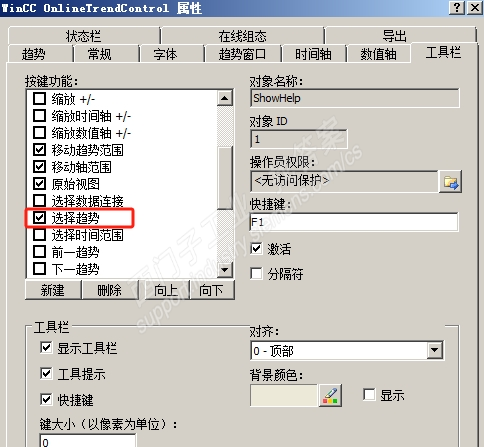The image size is (484, 447).
Task: Click the background color swatch
Action: click(284, 396)
